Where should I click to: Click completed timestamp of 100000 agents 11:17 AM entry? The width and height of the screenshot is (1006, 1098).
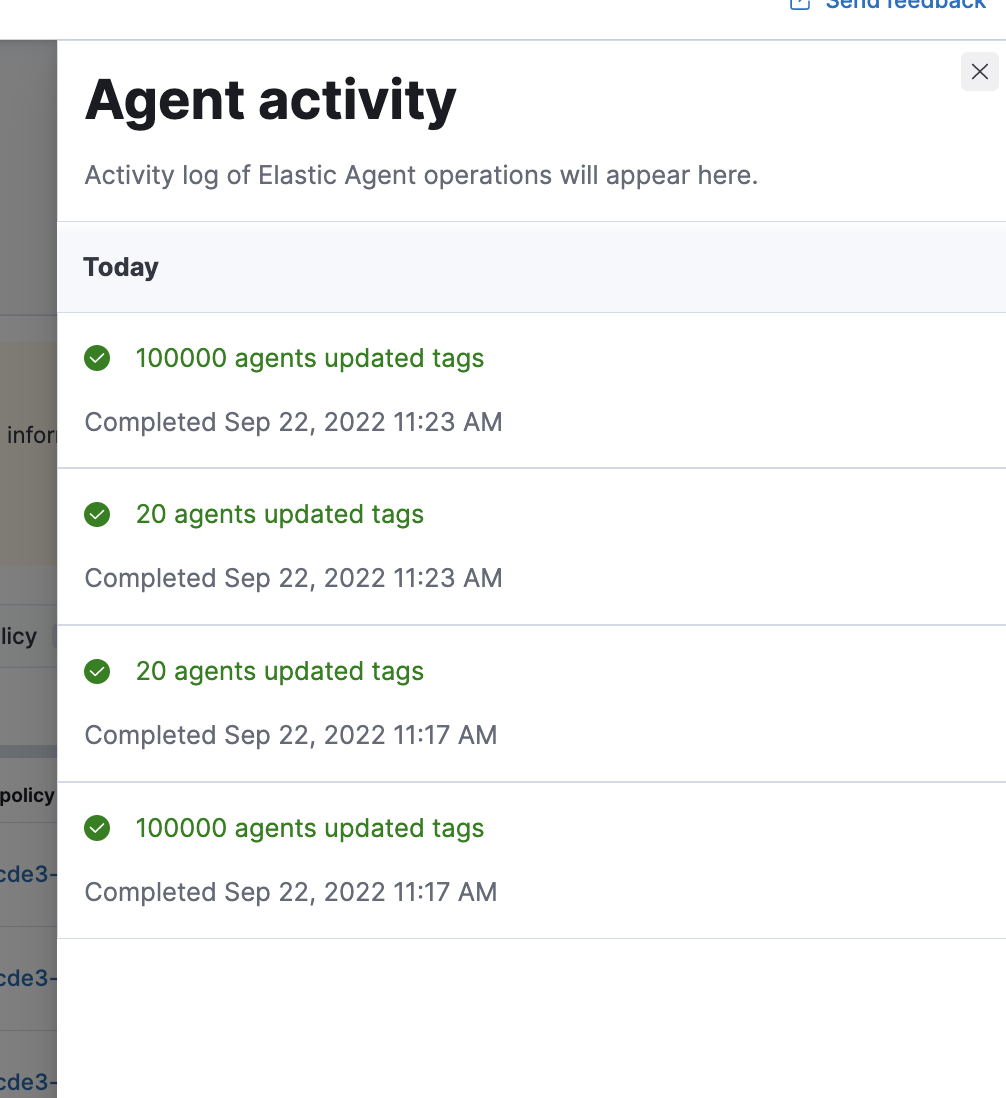(x=290, y=892)
